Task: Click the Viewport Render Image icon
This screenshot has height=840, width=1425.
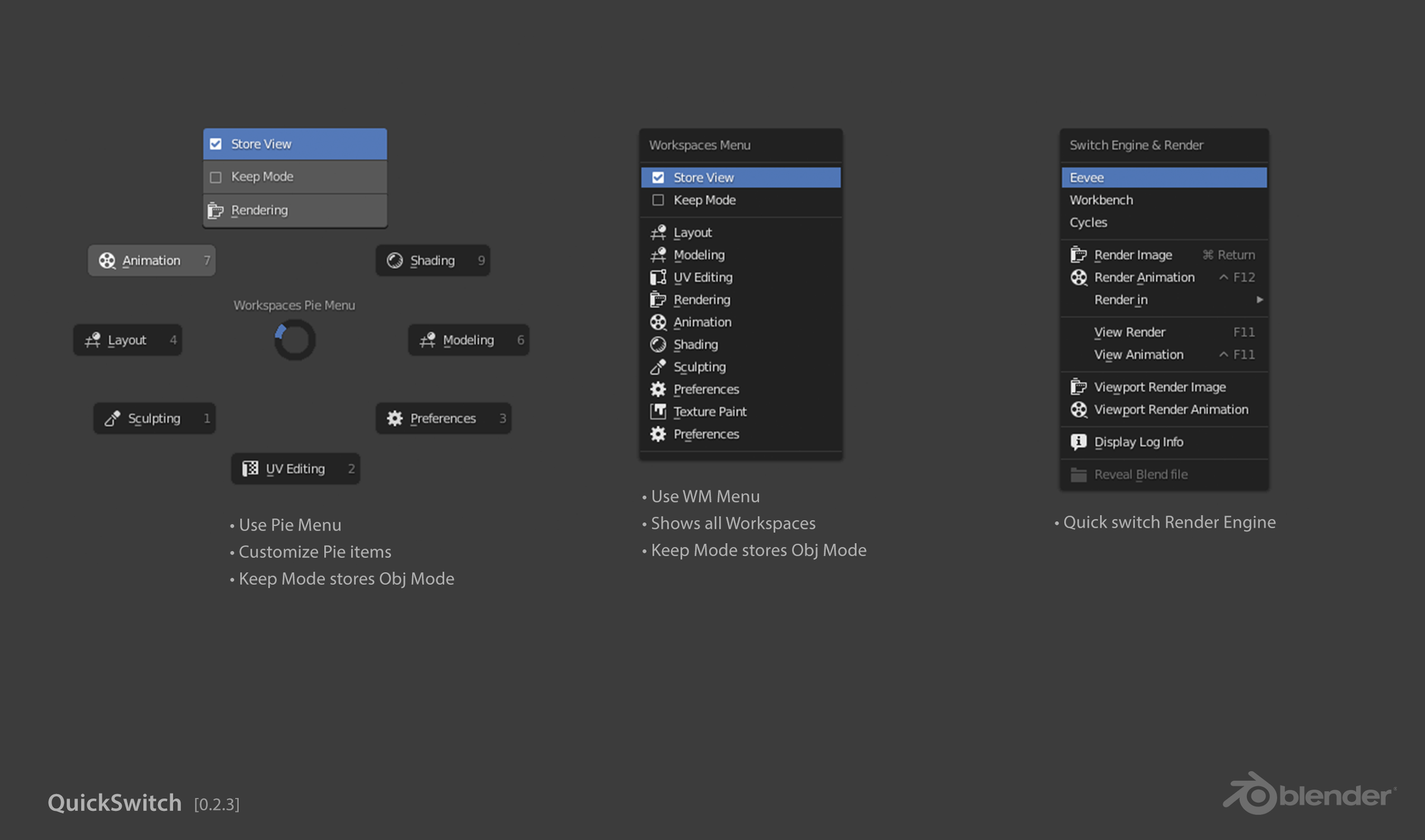Action: coord(1078,387)
